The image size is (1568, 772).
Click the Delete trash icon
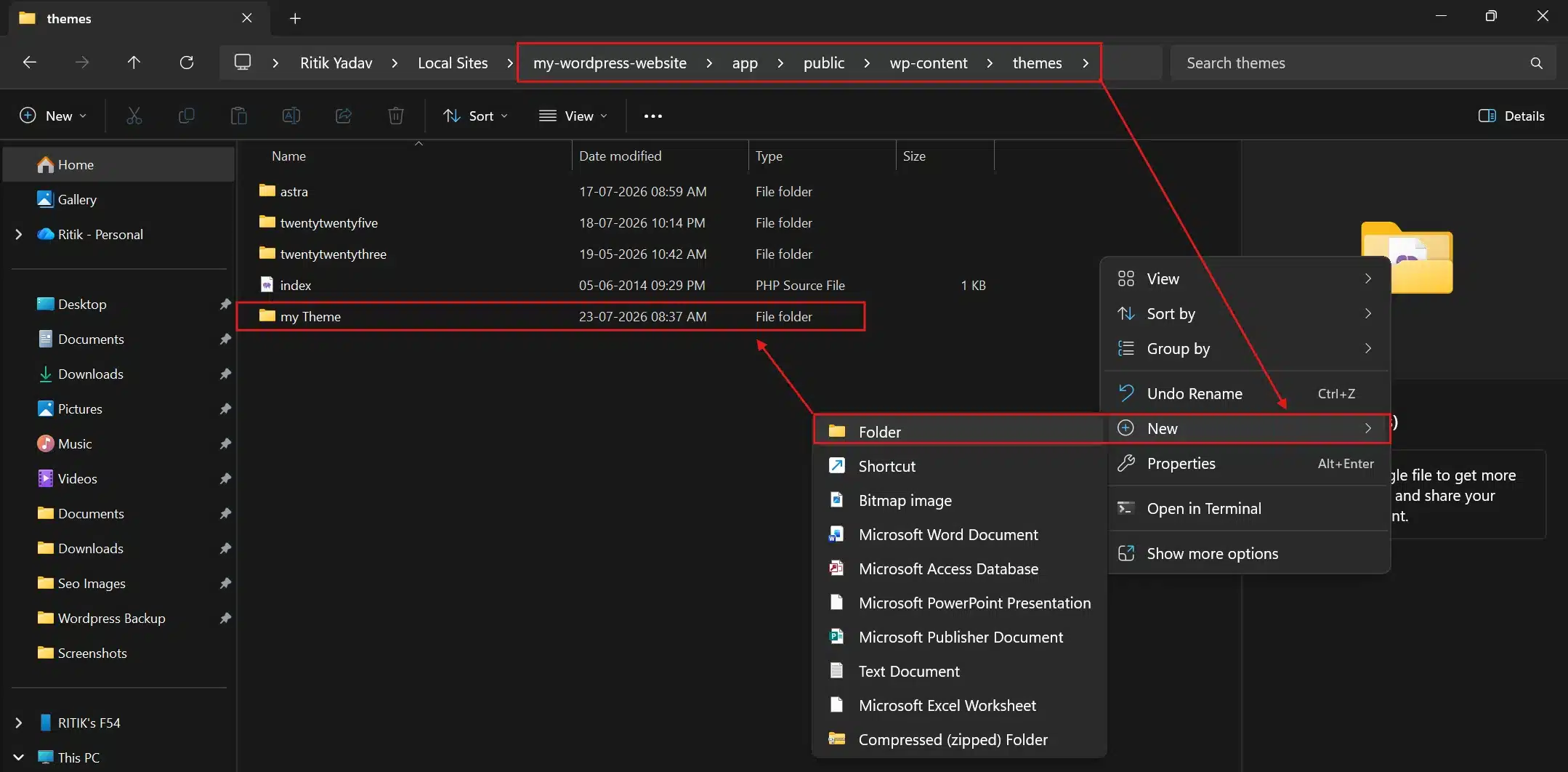396,116
